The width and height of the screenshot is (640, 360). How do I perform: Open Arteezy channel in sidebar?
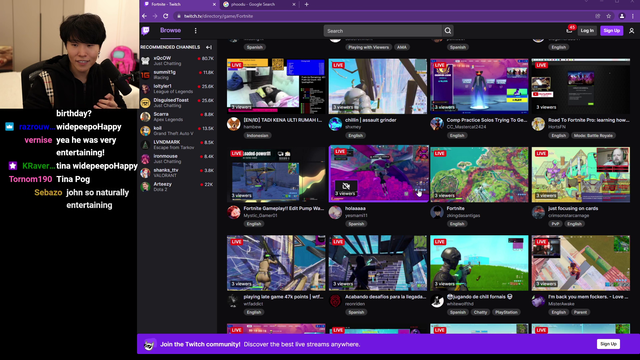(177, 187)
